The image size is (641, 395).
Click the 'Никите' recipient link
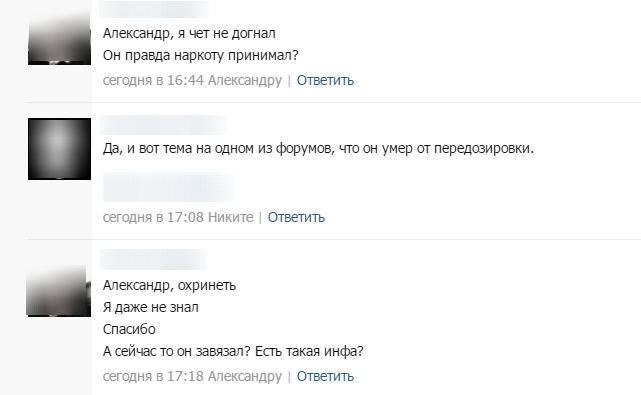tap(231, 217)
